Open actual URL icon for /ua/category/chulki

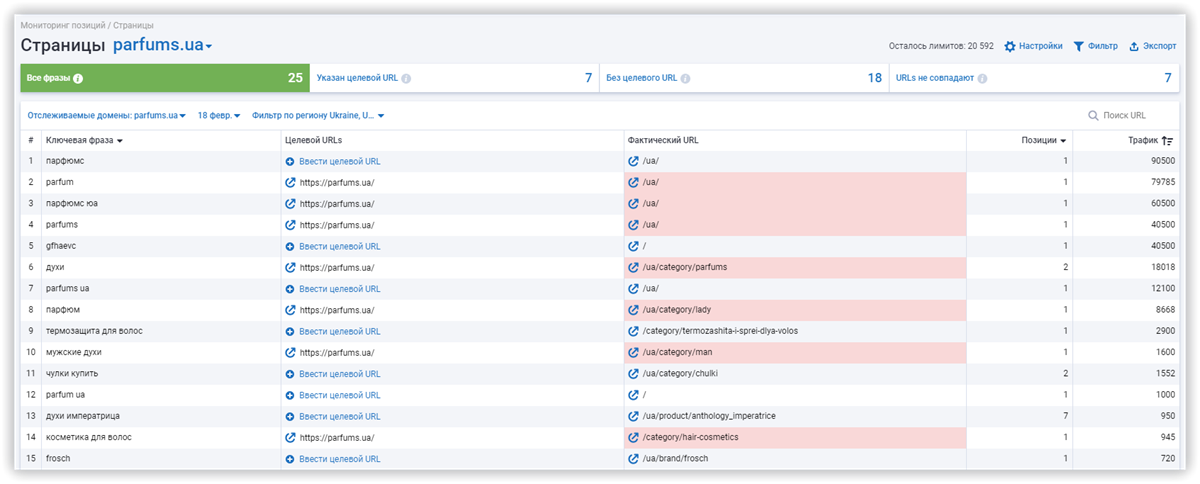click(x=633, y=374)
